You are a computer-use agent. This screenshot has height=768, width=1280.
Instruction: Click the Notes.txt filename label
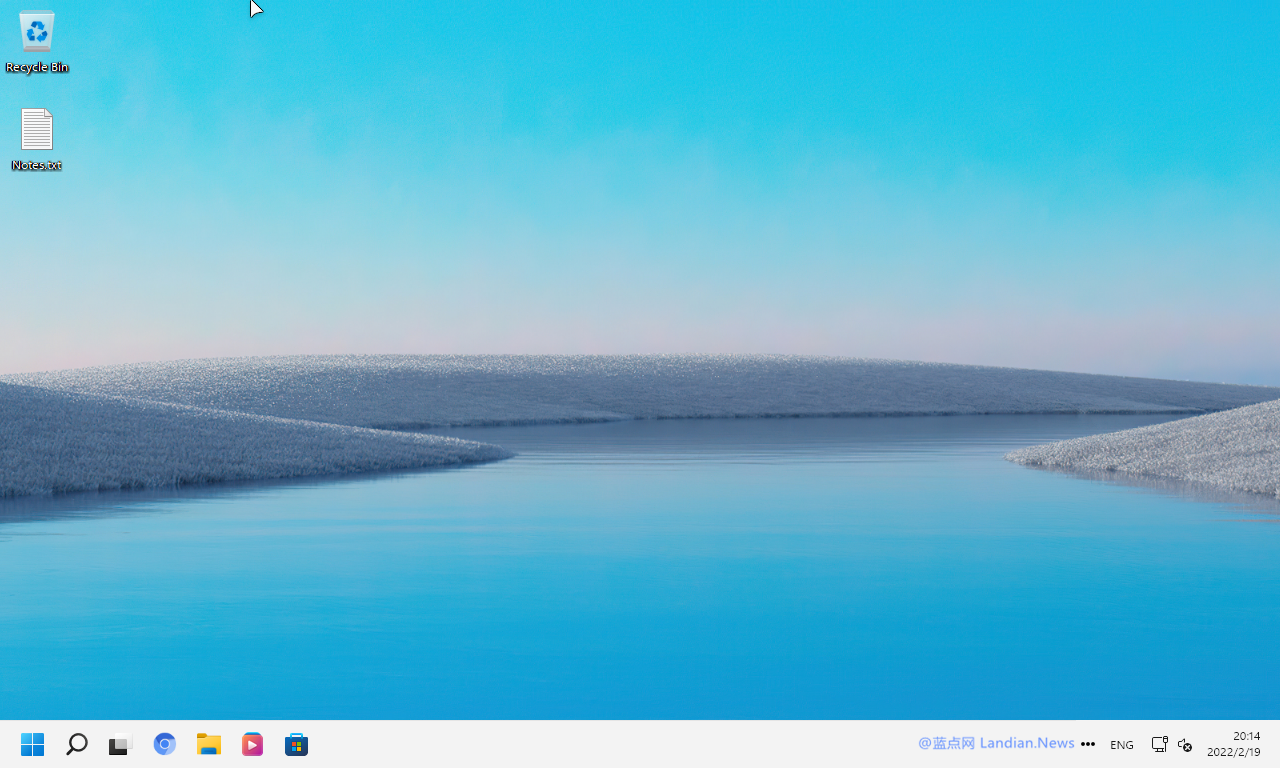pyautogui.click(x=37, y=165)
